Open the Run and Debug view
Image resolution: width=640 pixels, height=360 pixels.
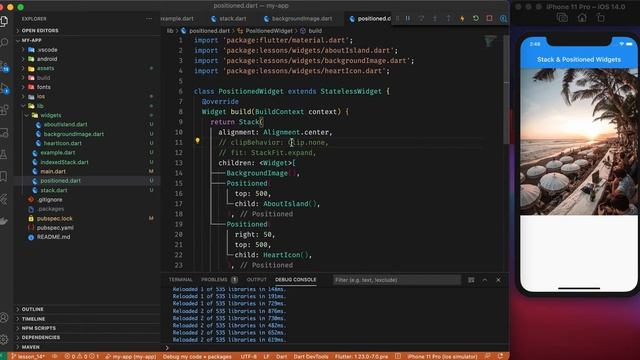click(x=4, y=88)
